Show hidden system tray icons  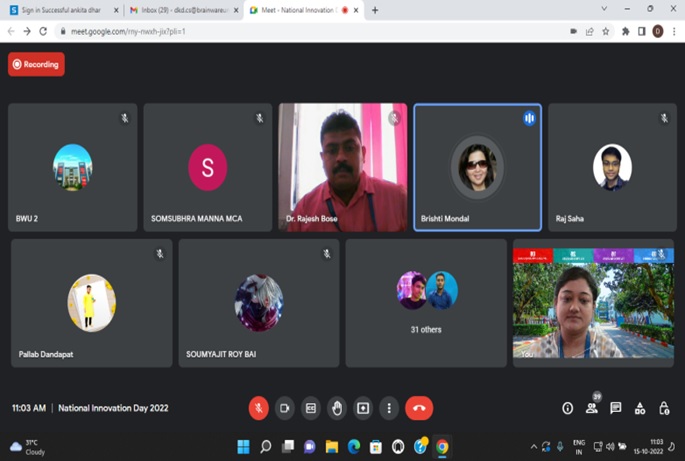[534, 447]
